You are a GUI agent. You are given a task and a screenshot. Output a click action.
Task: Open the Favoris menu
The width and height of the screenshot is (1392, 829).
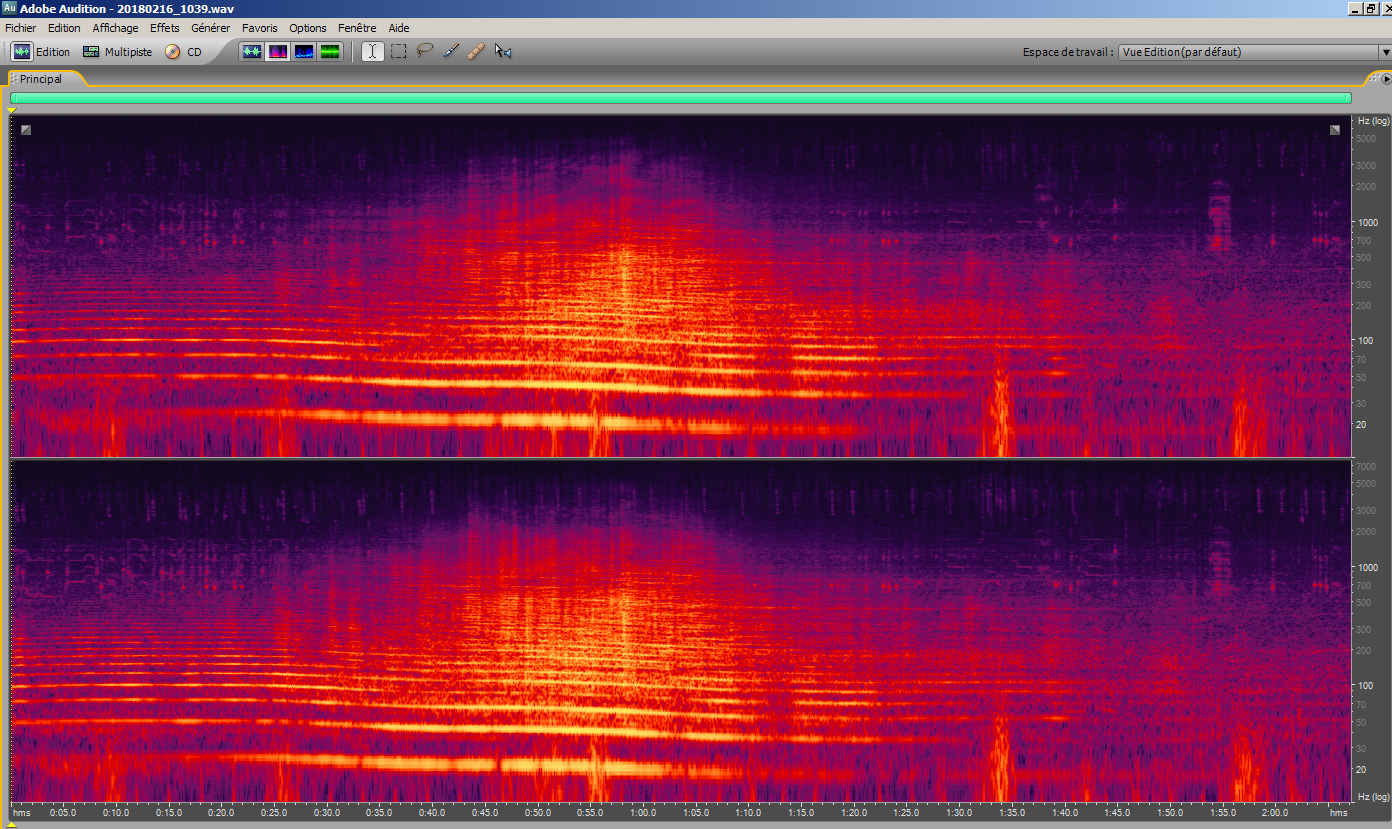click(259, 28)
